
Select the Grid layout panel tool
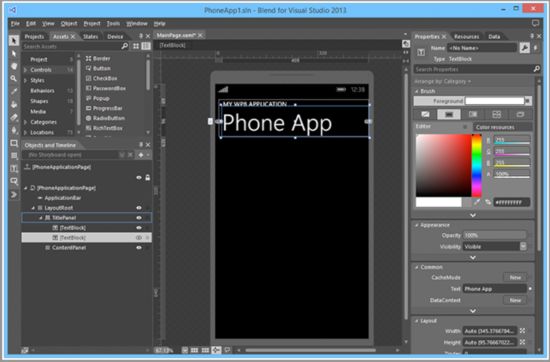(x=14, y=156)
